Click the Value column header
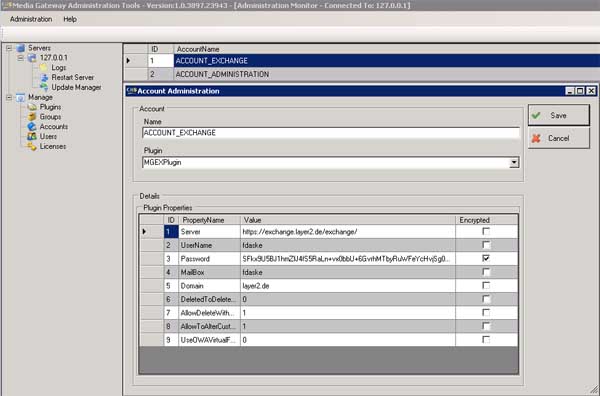This screenshot has height=396, width=600. tap(348, 220)
